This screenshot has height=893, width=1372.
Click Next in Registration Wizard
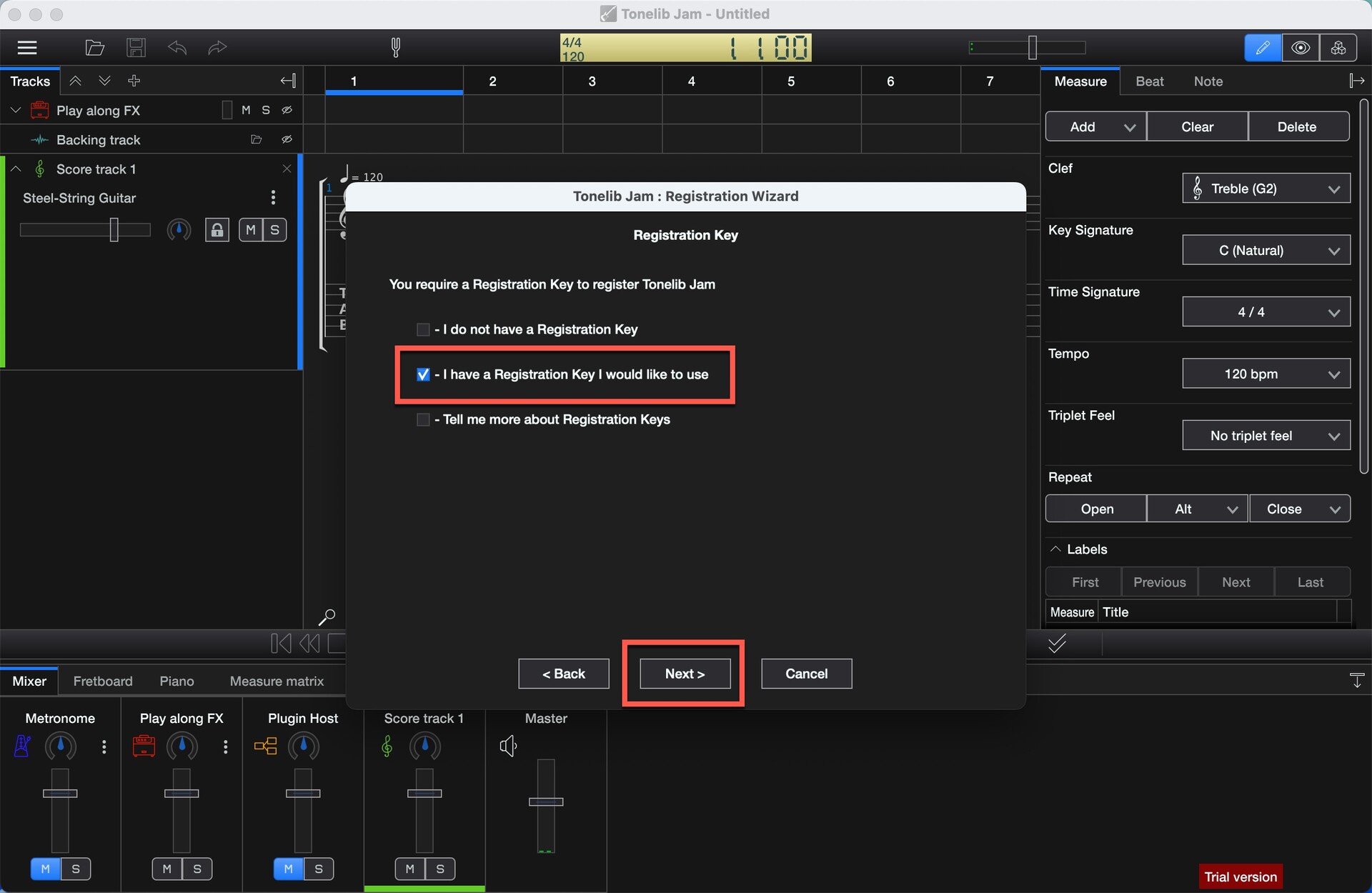pyautogui.click(x=685, y=674)
